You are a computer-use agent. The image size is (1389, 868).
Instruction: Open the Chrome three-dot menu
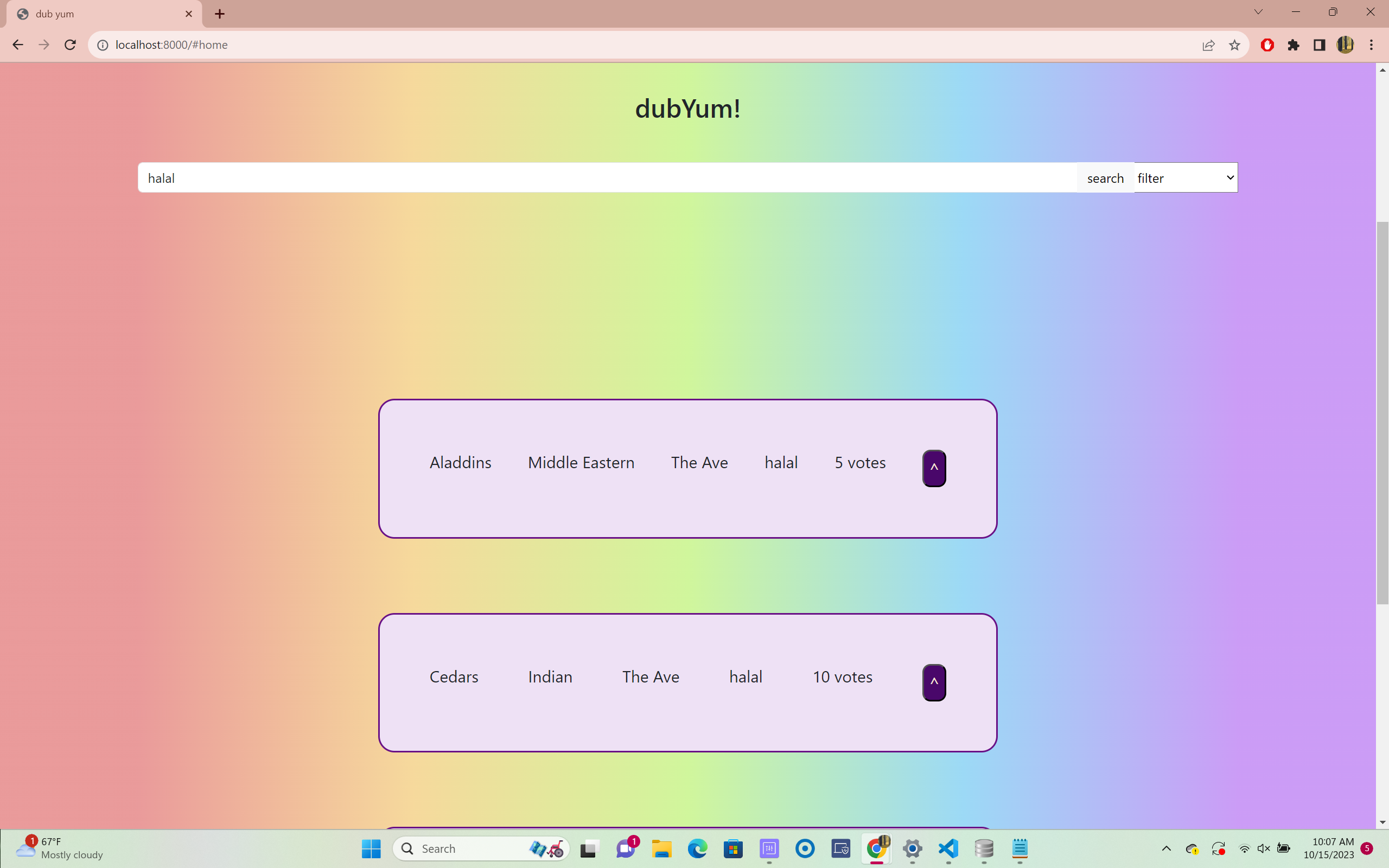tap(1371, 45)
